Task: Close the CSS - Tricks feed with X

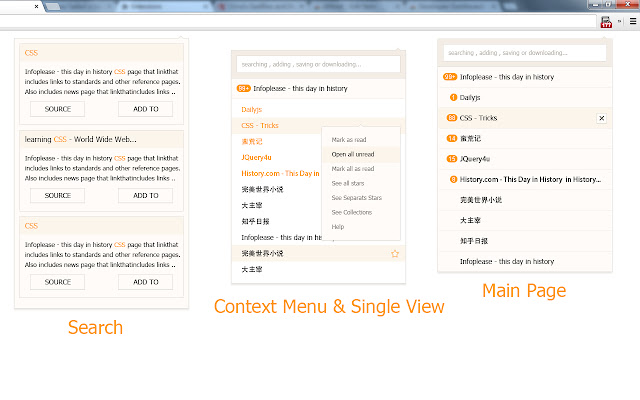Action: [601, 118]
